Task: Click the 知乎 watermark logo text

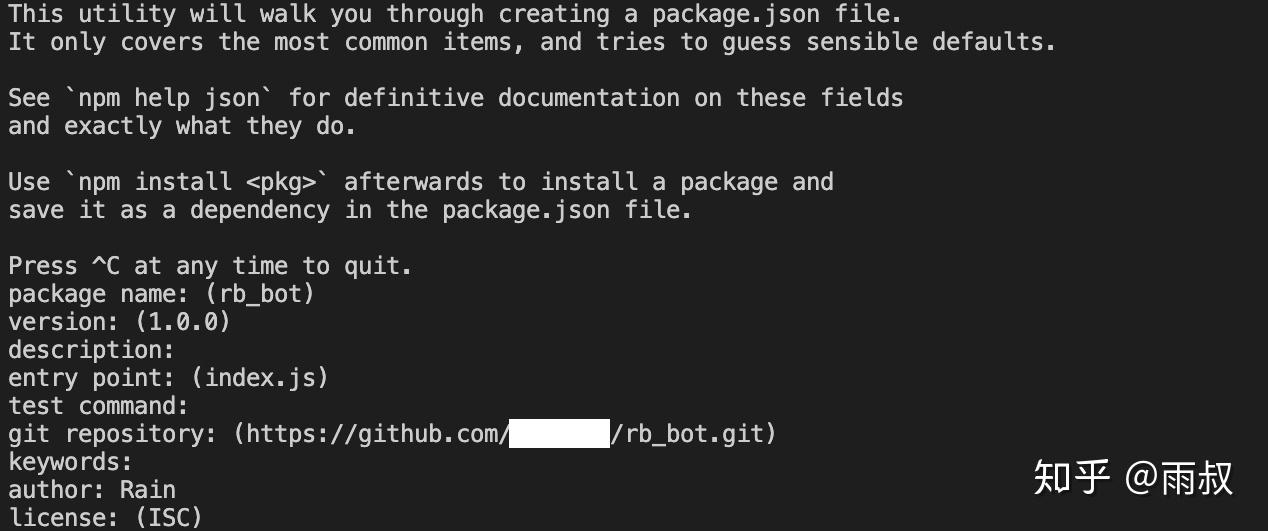Action: [1071, 477]
